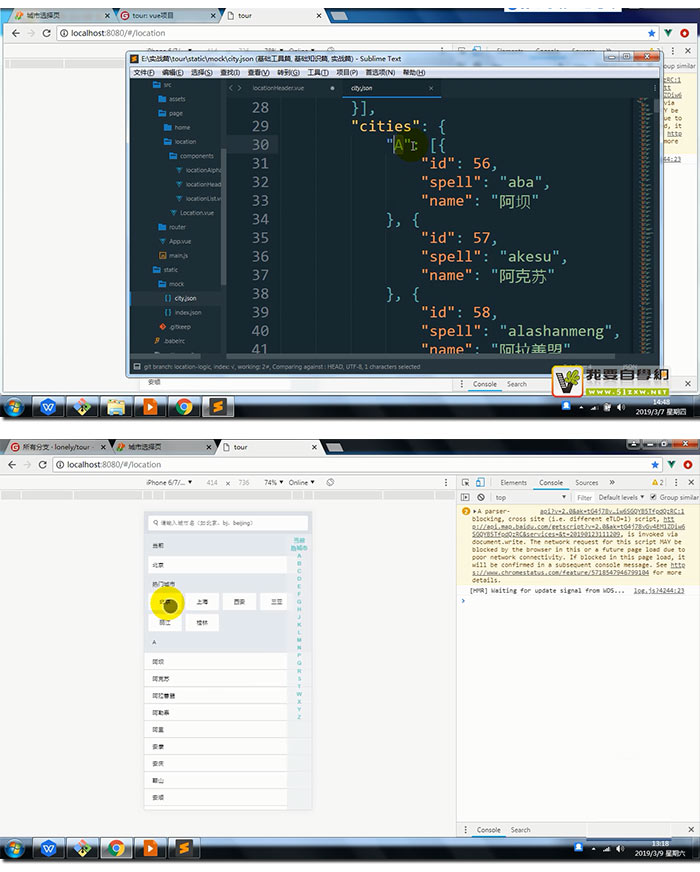Collapse the src folder in the Sublime sidebar
This screenshot has height=872, width=700.
tap(162, 85)
